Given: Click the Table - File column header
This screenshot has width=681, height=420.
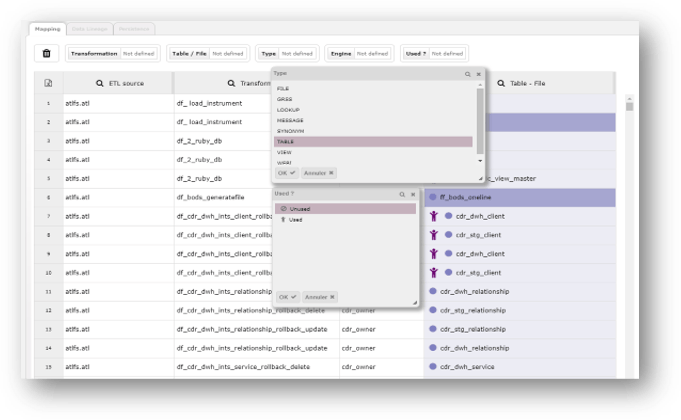Looking at the screenshot, I should click(549, 83).
